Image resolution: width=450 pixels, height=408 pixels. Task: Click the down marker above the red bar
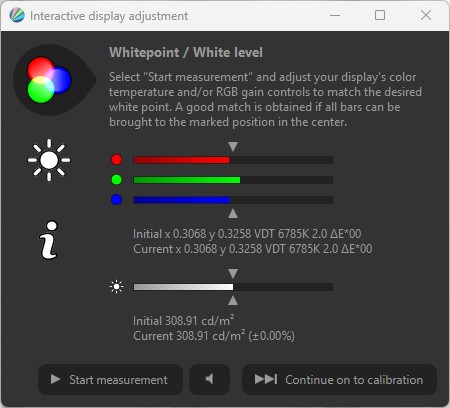pos(233,146)
